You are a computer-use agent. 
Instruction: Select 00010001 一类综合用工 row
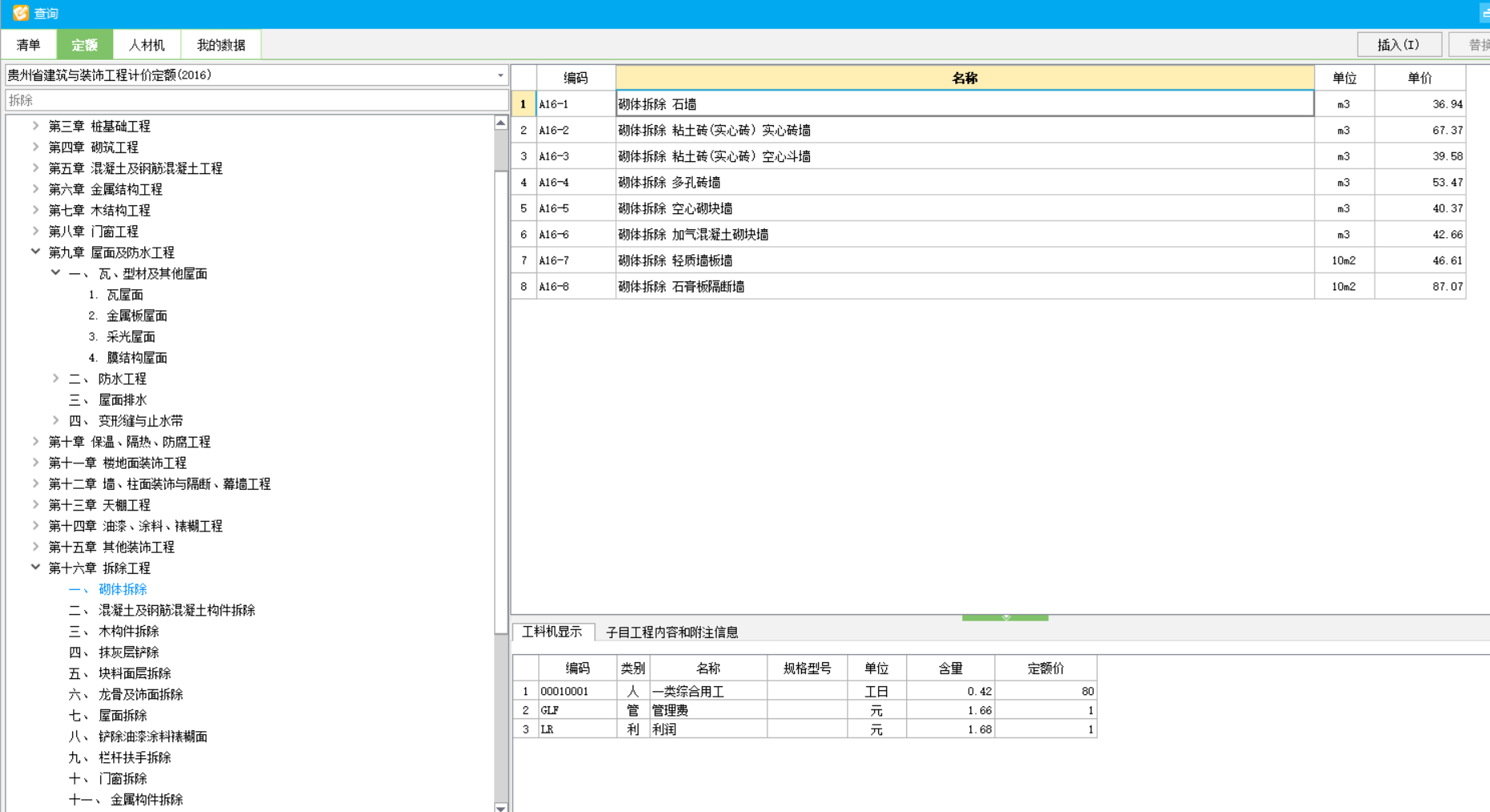tap(804, 691)
